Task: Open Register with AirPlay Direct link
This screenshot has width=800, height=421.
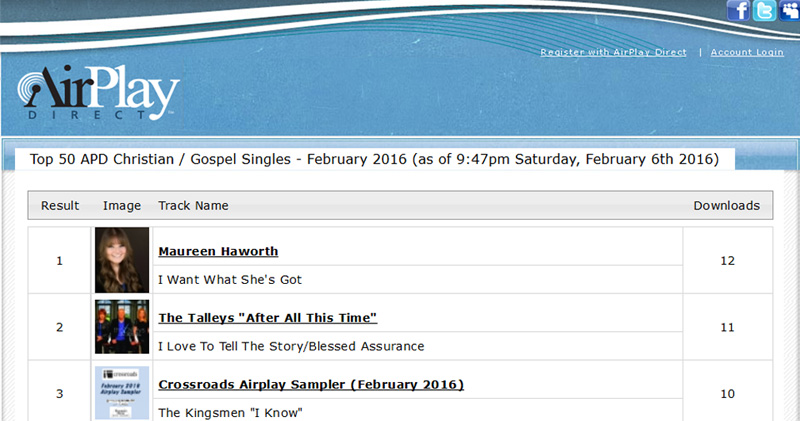Action: tap(613, 52)
